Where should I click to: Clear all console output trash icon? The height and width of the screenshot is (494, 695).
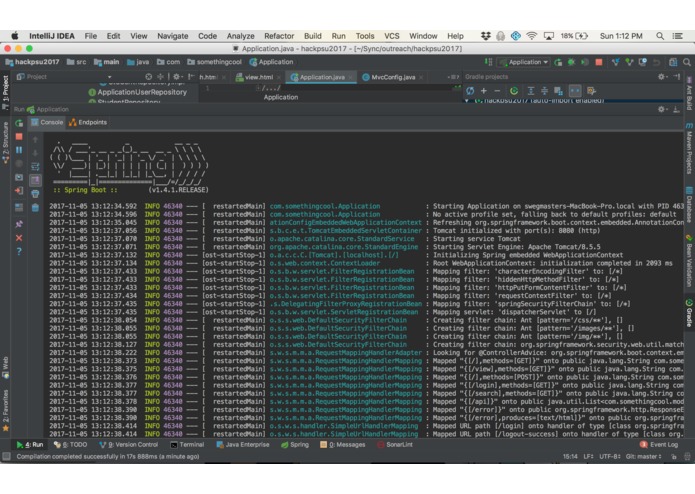click(x=35, y=207)
